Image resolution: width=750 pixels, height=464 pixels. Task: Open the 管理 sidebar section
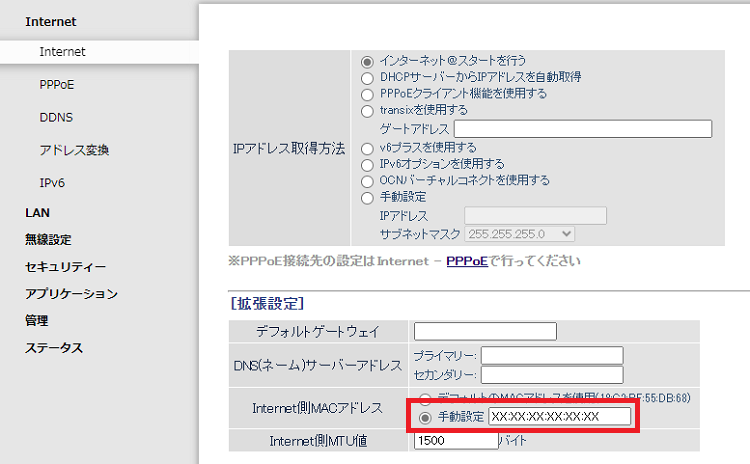point(36,320)
